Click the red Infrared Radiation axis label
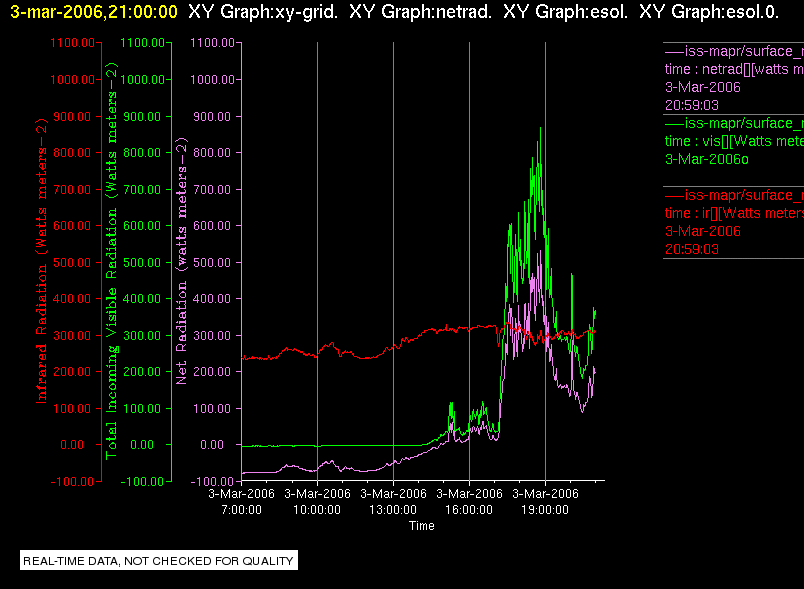The width and height of the screenshot is (804, 589). coord(42,260)
